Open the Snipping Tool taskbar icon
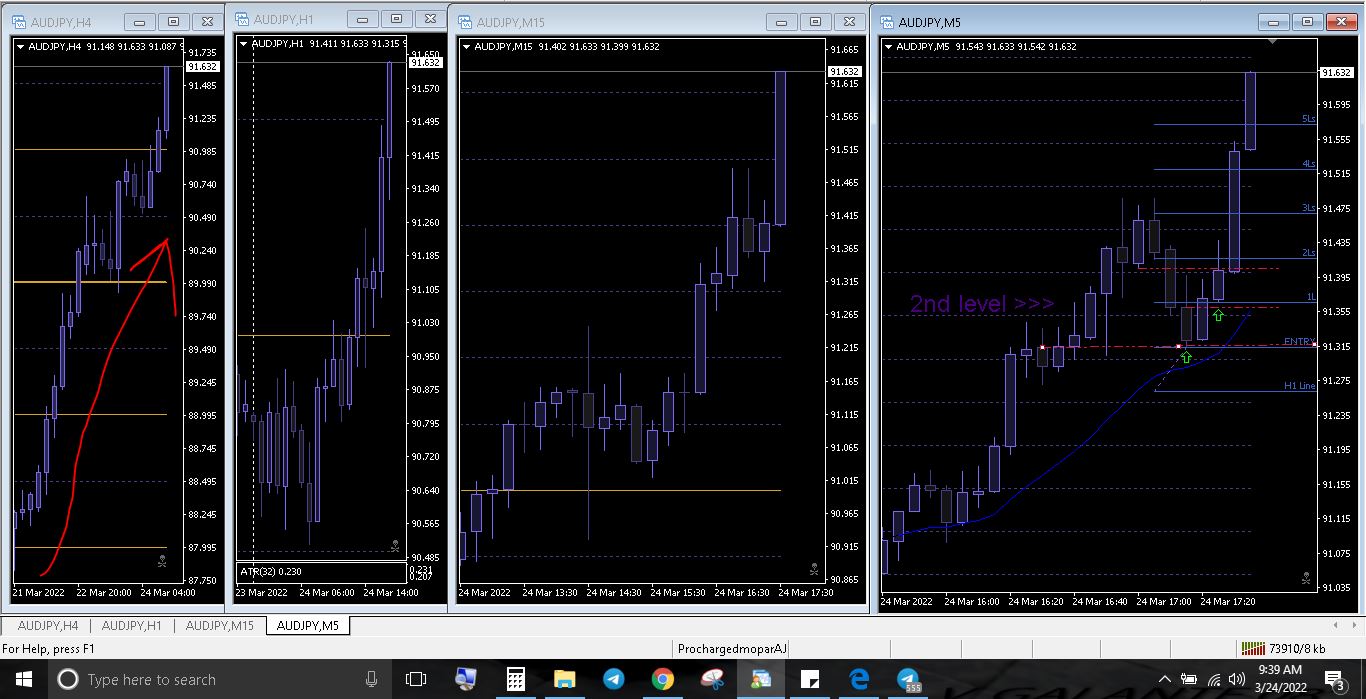Image resolution: width=1366 pixels, height=699 pixels. pos(712,679)
